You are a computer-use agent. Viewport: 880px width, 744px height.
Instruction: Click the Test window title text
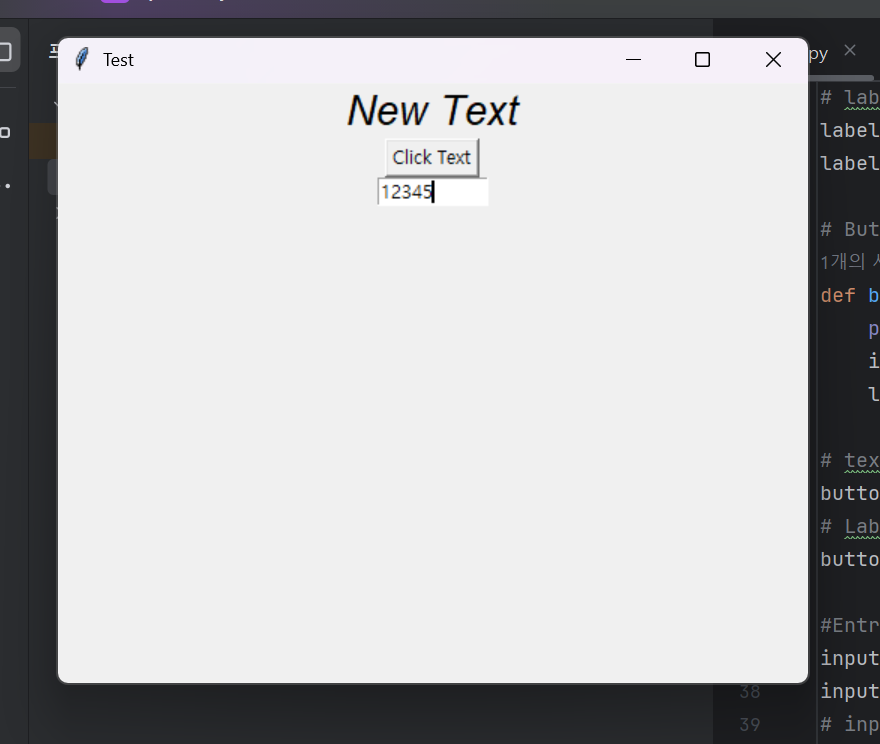pos(118,60)
